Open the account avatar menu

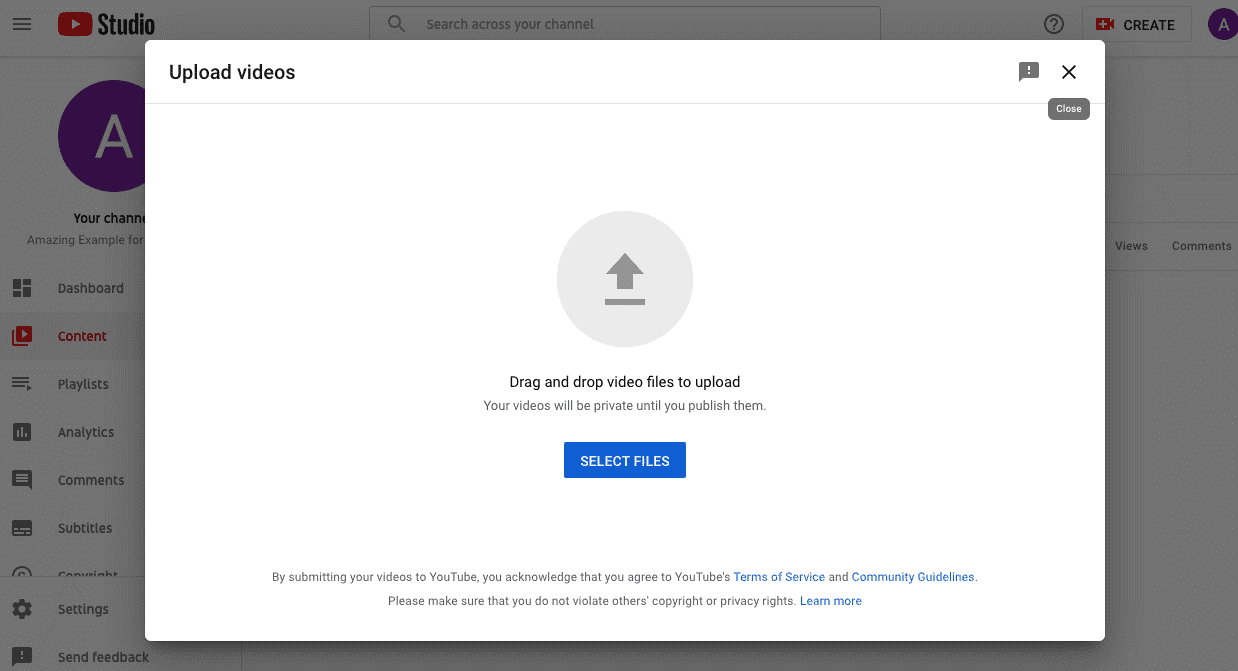click(1222, 24)
